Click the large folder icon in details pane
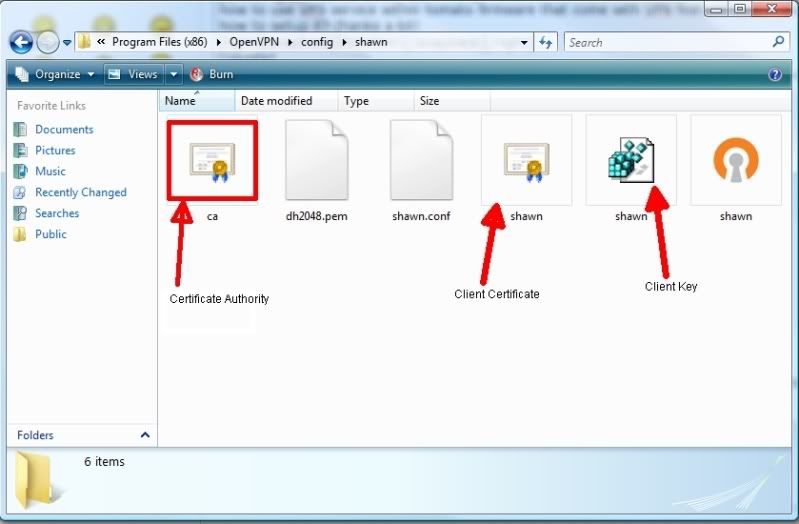Viewport: 799px width, 524px height. tap(37, 480)
